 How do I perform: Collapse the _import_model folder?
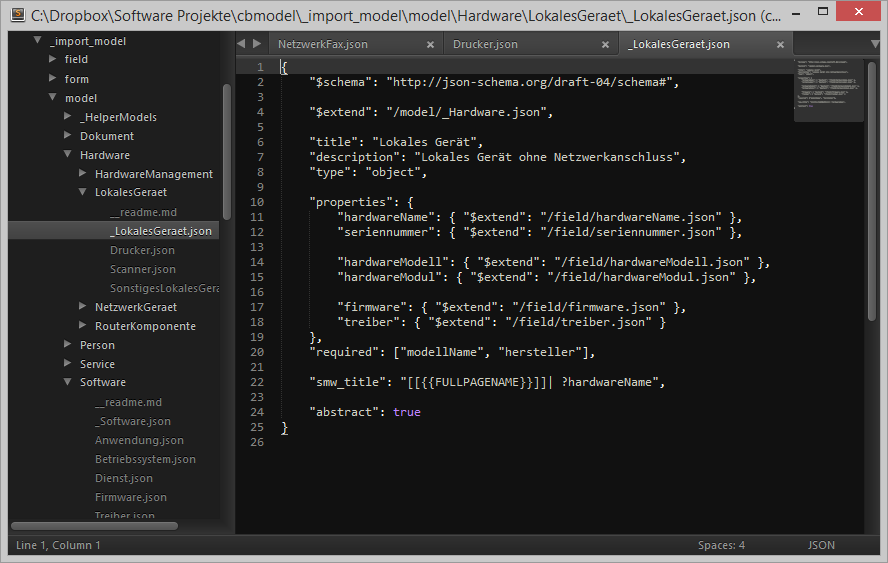[37, 40]
